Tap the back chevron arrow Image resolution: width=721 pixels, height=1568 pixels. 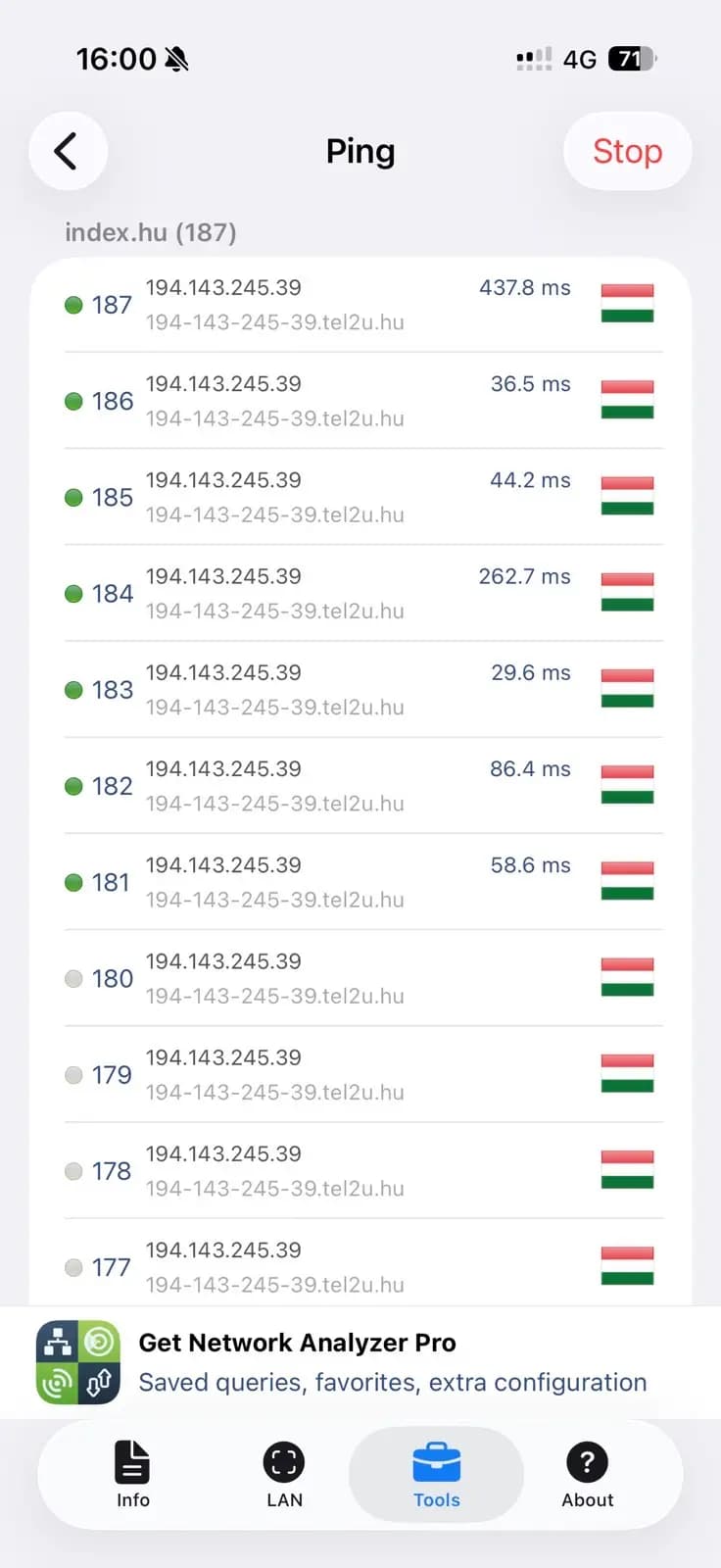coord(67,151)
